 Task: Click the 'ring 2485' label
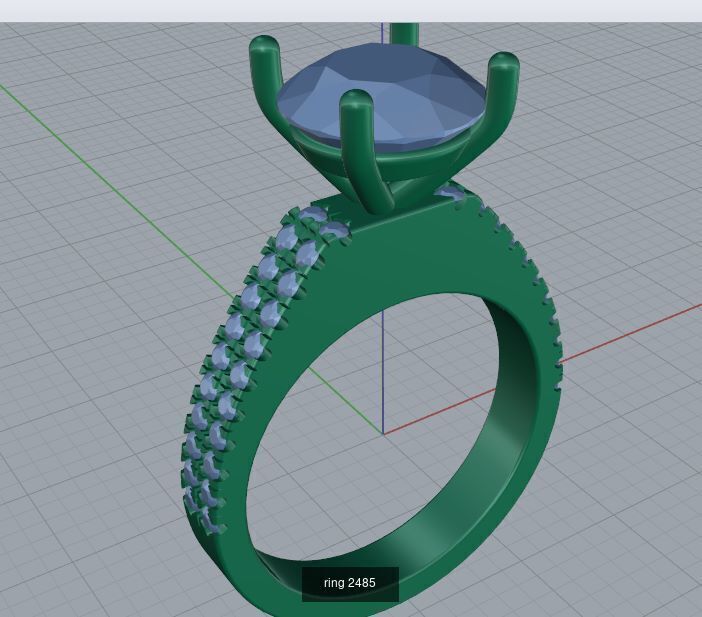coord(350,583)
